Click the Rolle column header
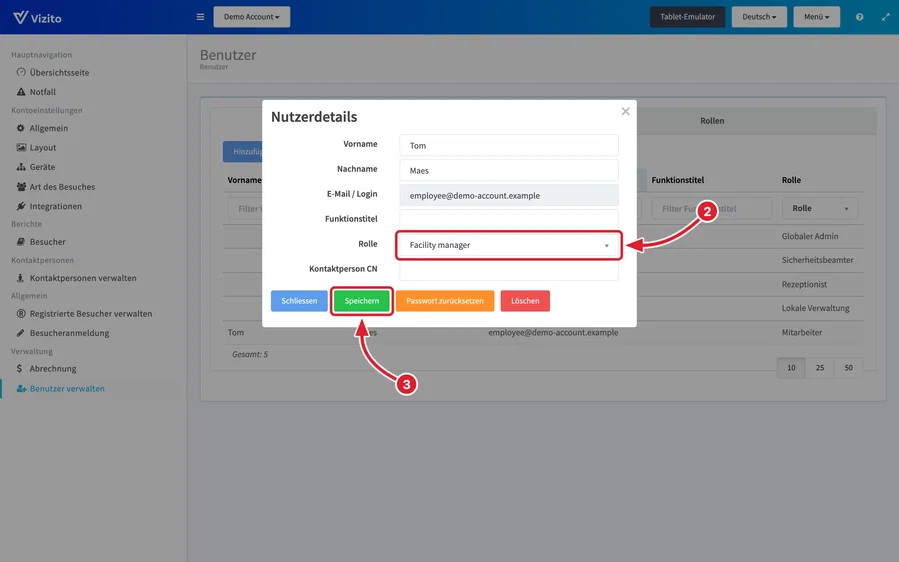Viewport: 899px width, 562px height. (x=791, y=180)
